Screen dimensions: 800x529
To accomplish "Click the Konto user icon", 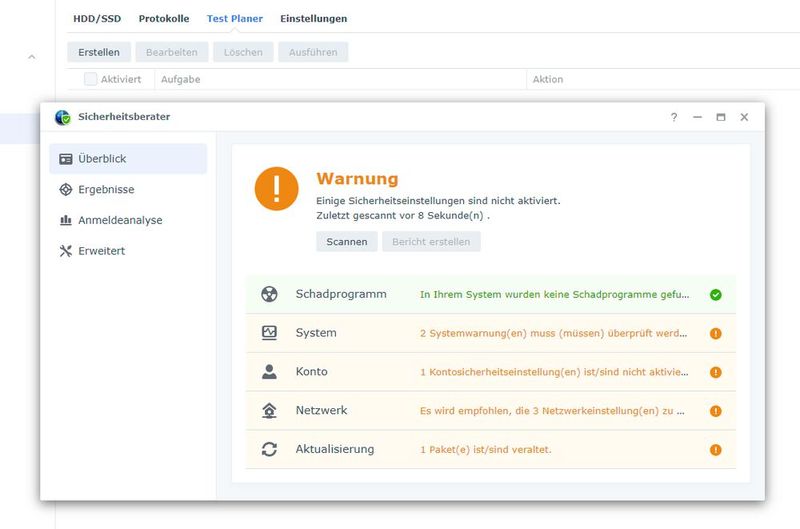I will point(269,372).
